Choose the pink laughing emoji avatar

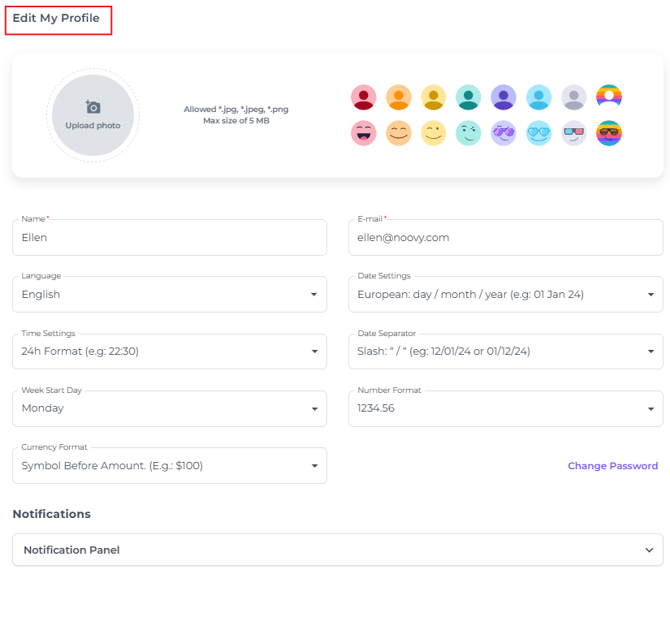363,133
